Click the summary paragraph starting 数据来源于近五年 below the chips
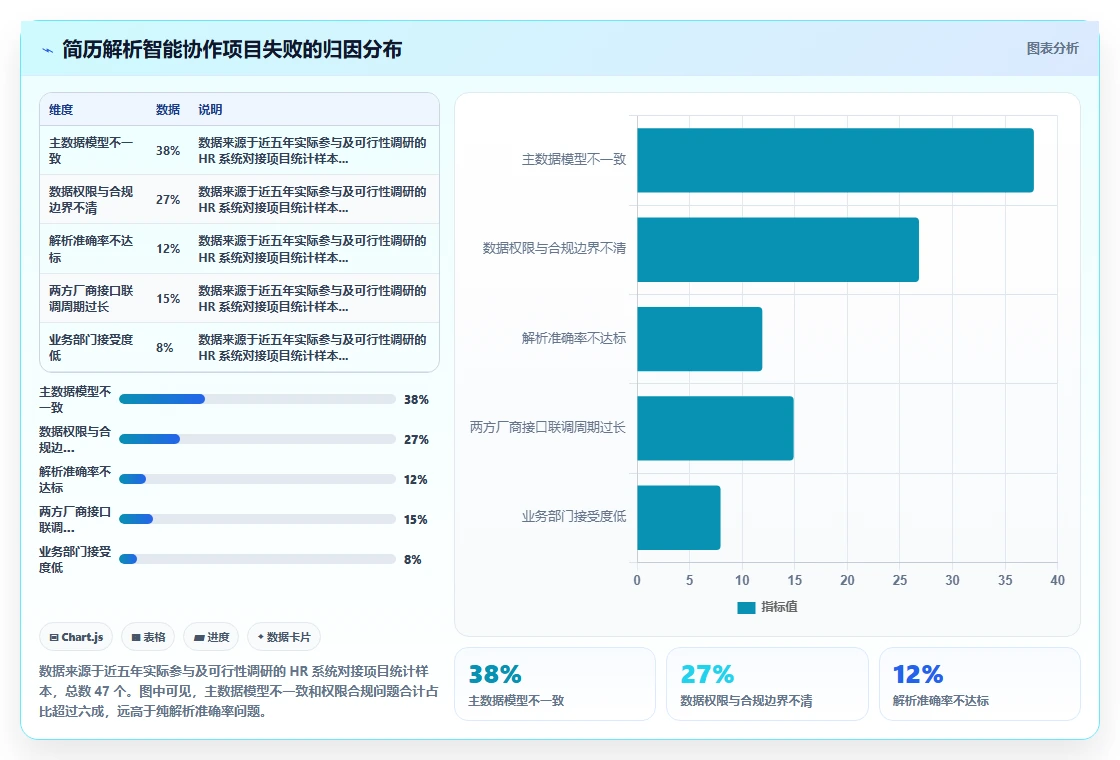The height and width of the screenshot is (760, 1120). tap(239, 691)
